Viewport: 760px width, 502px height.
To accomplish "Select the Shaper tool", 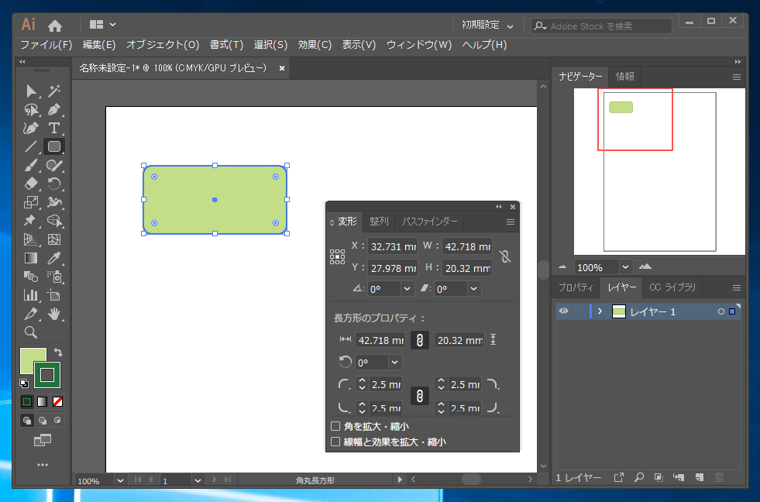I will coord(54,165).
